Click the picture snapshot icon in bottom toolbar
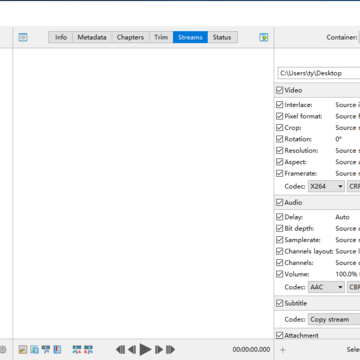The width and height of the screenshot is (360, 360). click(x=23, y=349)
